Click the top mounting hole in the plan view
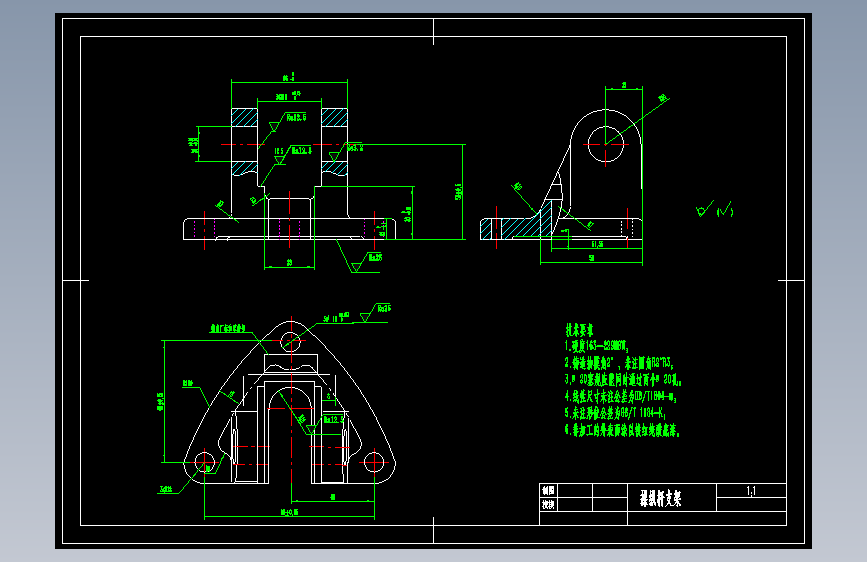 pos(290,341)
